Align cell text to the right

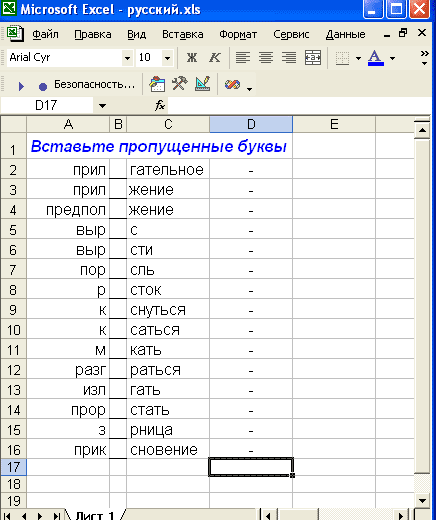pos(289,58)
